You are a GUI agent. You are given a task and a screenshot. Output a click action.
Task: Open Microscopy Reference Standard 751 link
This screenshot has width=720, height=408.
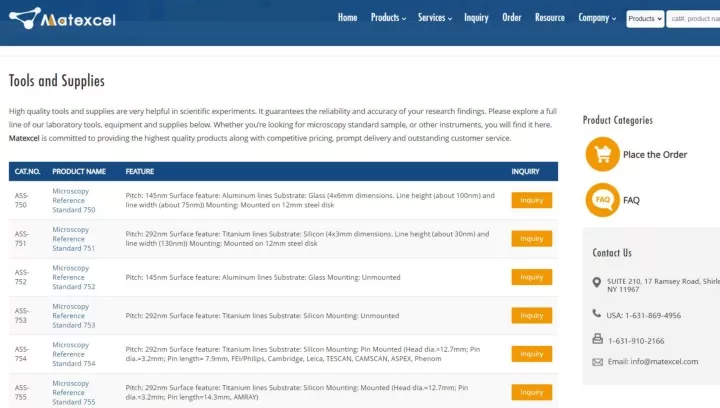(x=73, y=239)
